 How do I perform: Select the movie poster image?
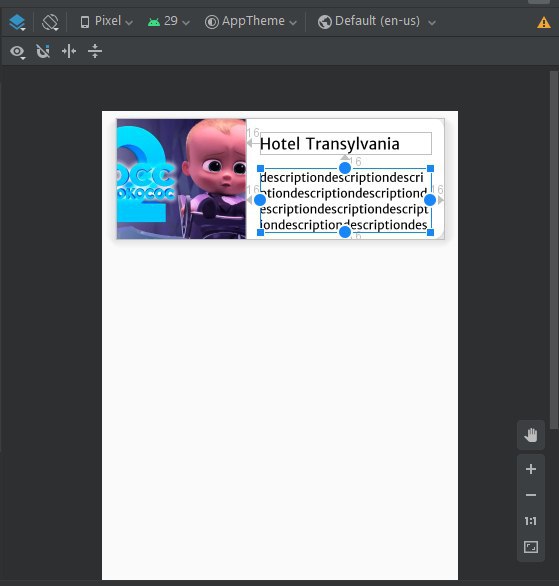pos(181,179)
